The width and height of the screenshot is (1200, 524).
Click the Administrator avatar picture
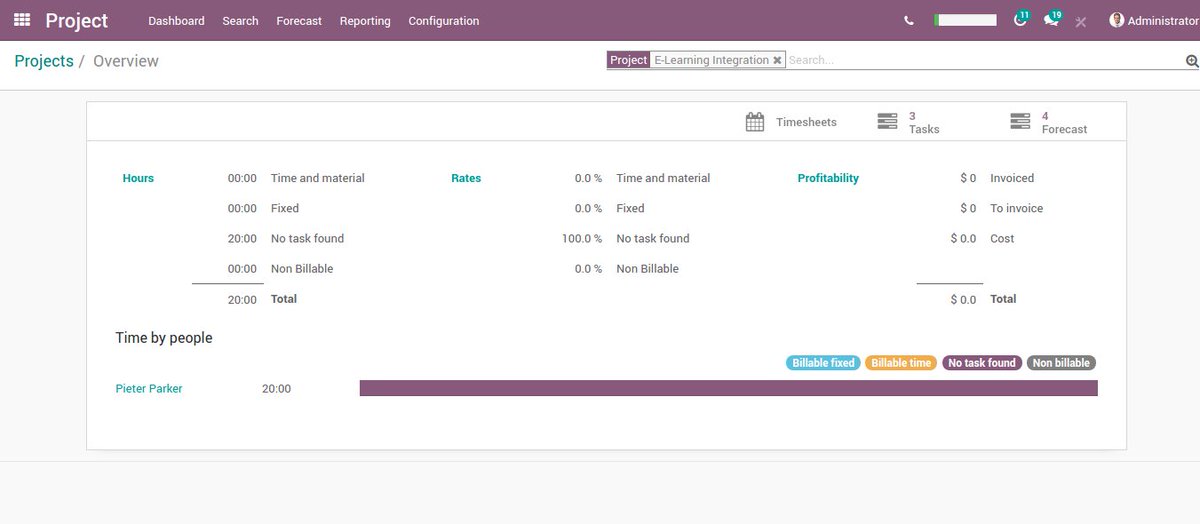coord(1116,20)
